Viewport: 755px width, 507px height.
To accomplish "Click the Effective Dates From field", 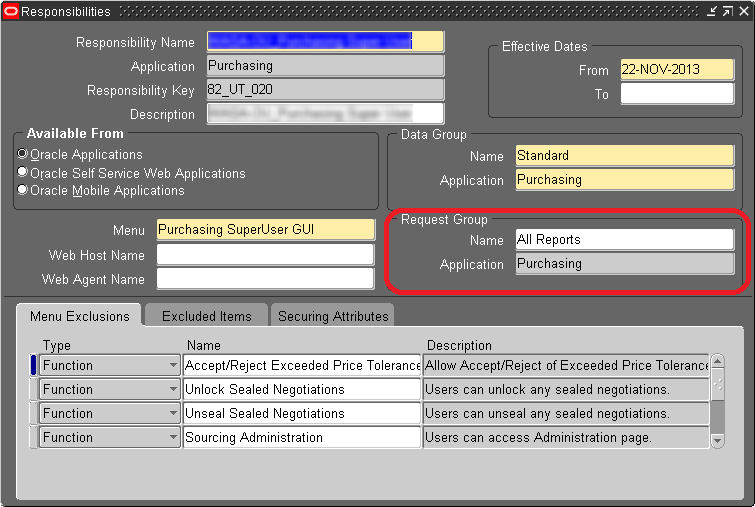I will click(x=677, y=69).
